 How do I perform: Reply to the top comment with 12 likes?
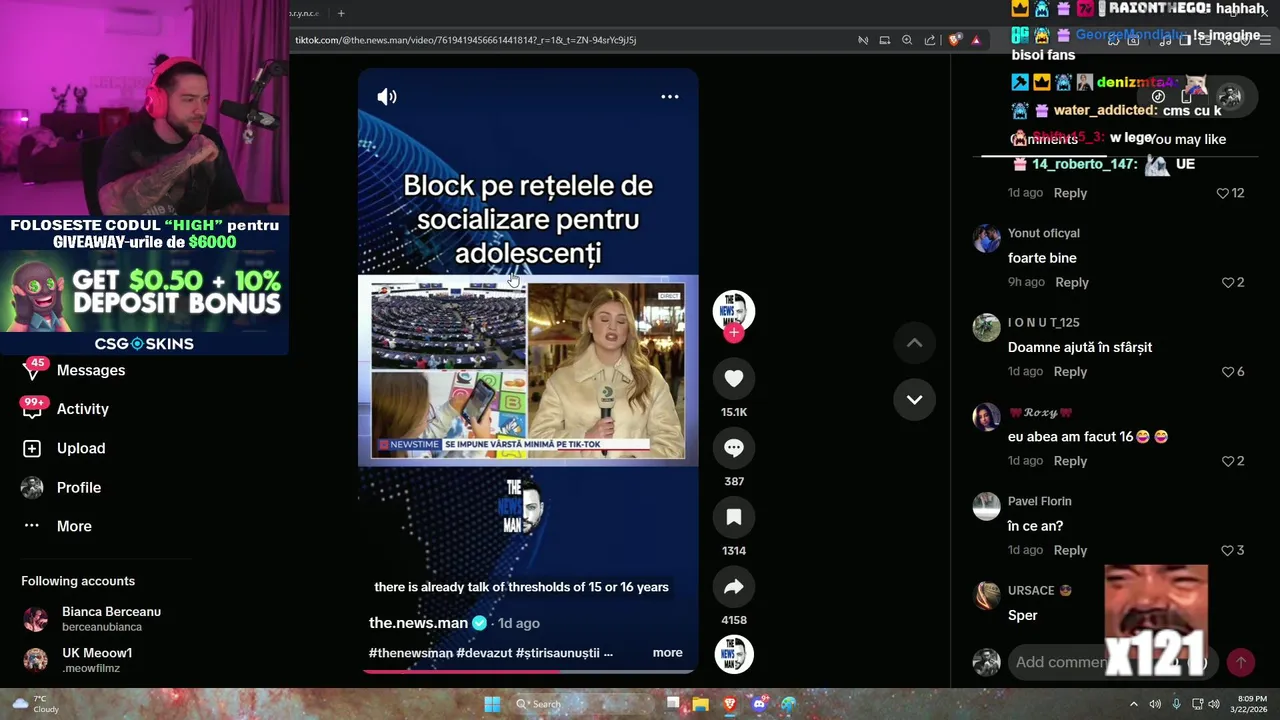click(x=1070, y=193)
